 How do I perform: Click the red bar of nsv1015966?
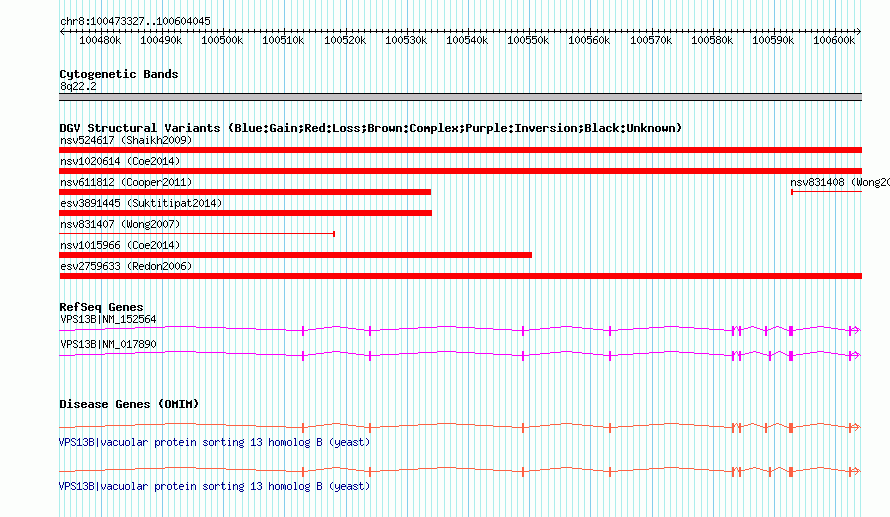point(296,255)
